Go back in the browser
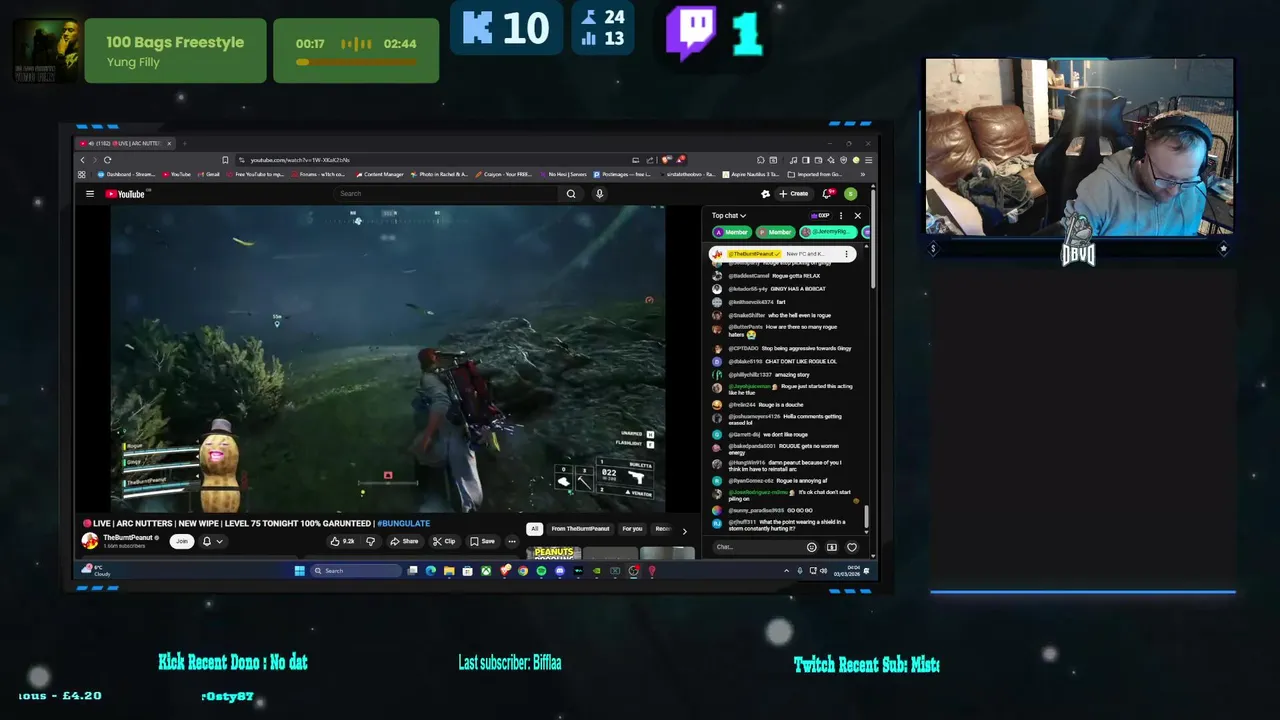This screenshot has width=1280, height=720. 83,160
